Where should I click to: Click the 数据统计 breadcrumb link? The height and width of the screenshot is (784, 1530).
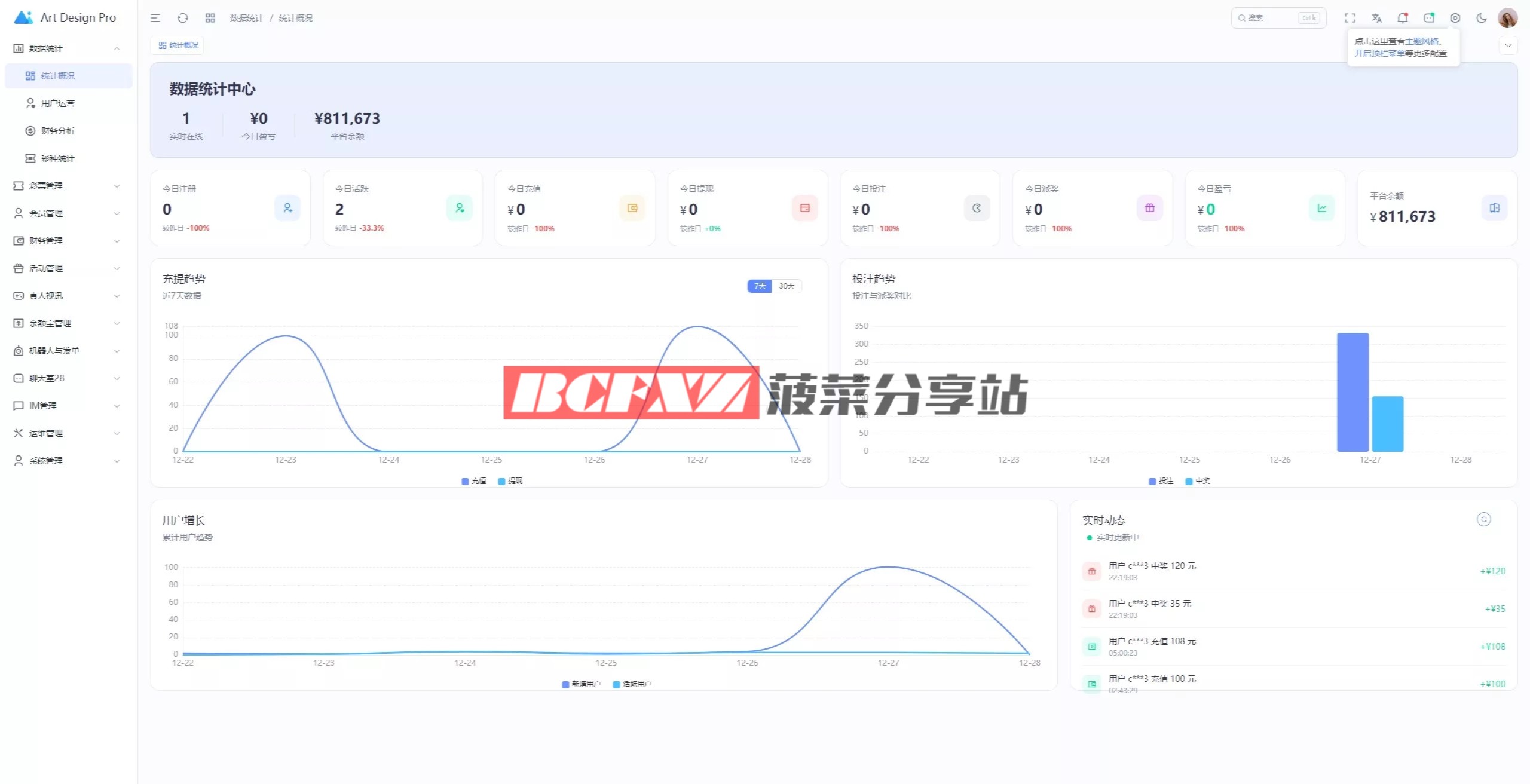coord(246,18)
